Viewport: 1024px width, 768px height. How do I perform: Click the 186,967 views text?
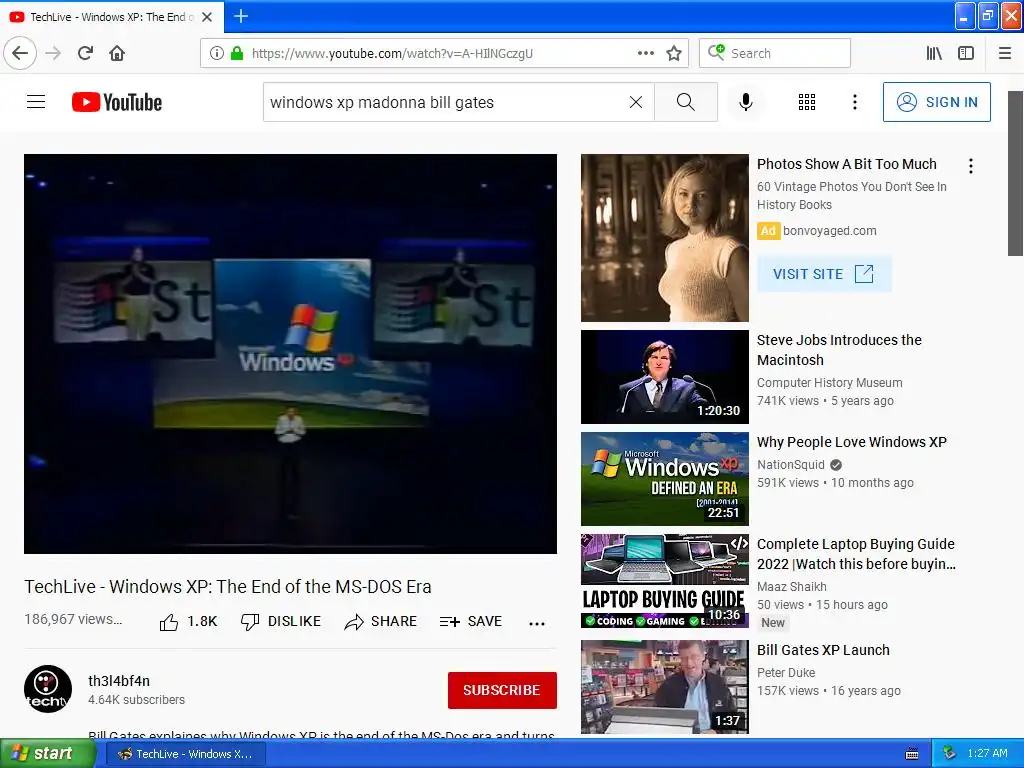[x=73, y=619]
